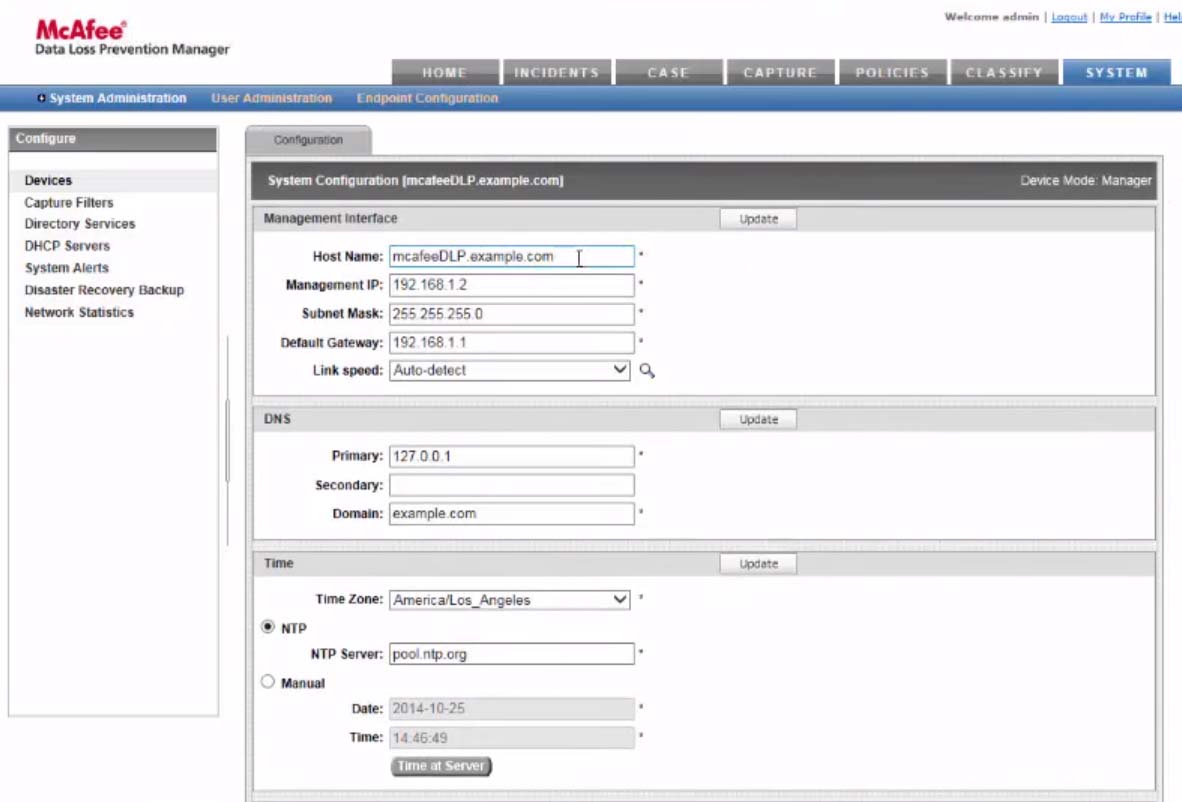Click the Default Gateway field
Image resolution: width=1182 pixels, height=802 pixels.
(511, 342)
